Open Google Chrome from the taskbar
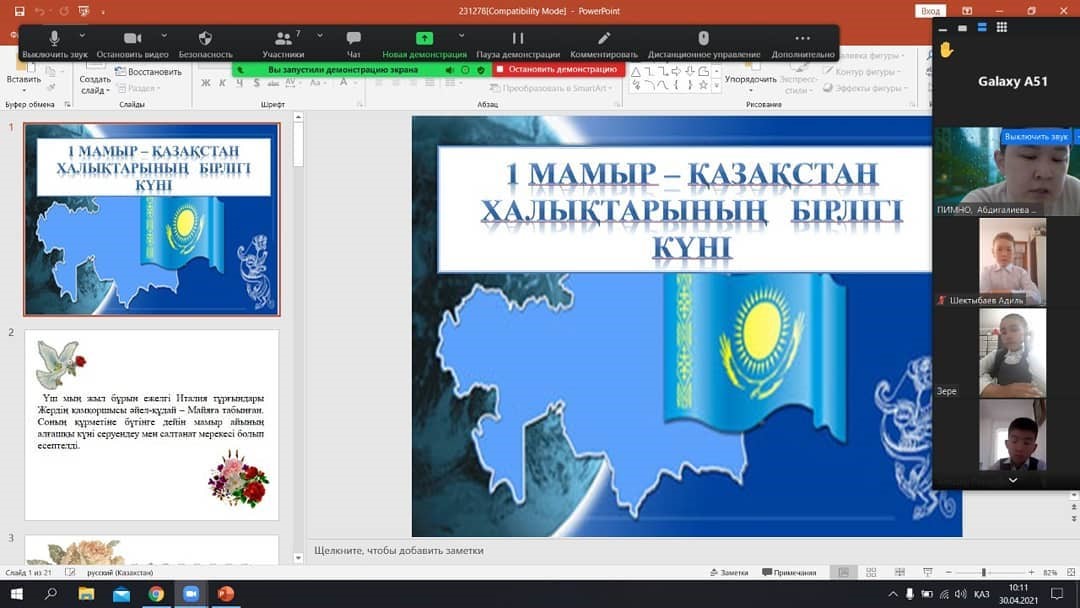 (156, 594)
